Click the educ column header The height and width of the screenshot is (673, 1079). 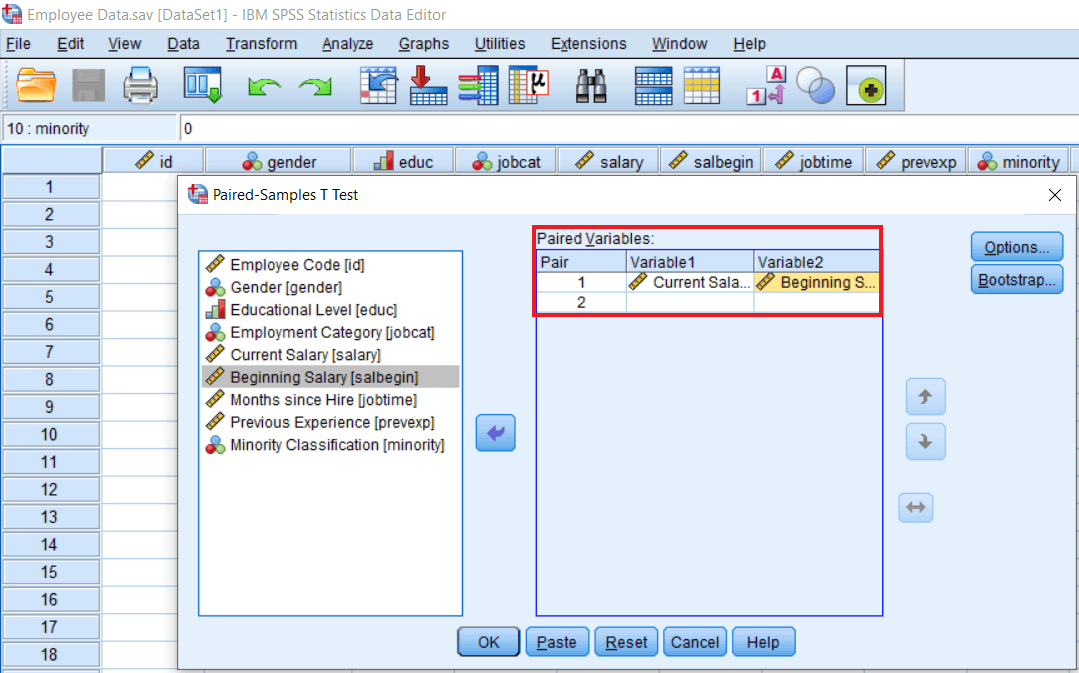point(403,162)
